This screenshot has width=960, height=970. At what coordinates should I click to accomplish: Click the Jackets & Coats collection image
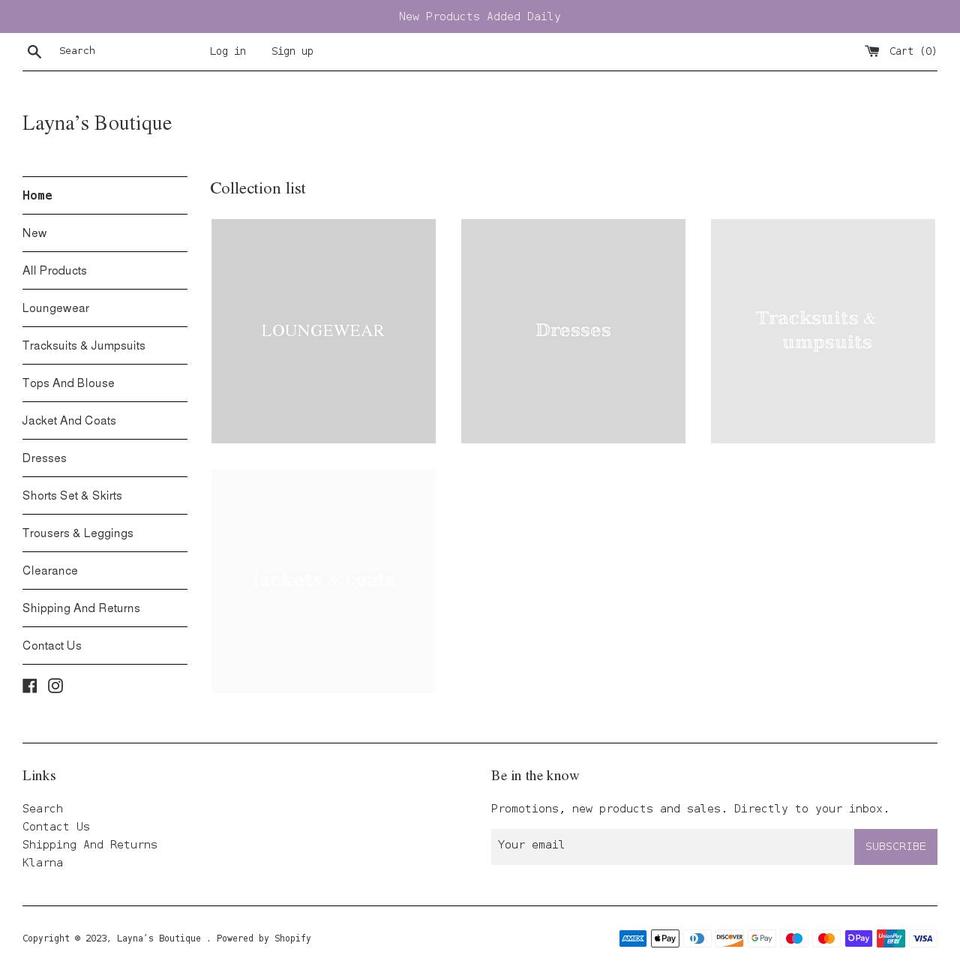(323, 580)
